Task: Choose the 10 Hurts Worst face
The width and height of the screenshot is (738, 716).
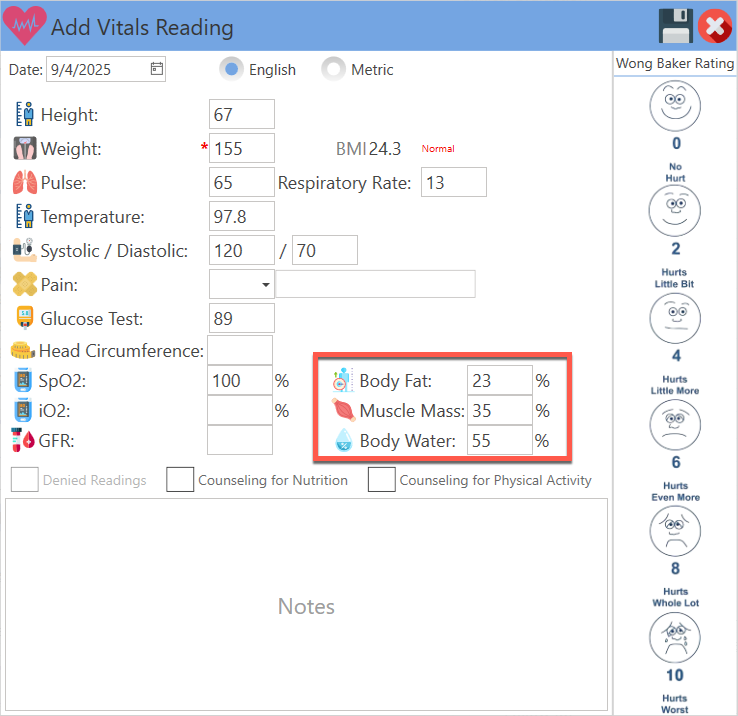Action: click(x=675, y=637)
